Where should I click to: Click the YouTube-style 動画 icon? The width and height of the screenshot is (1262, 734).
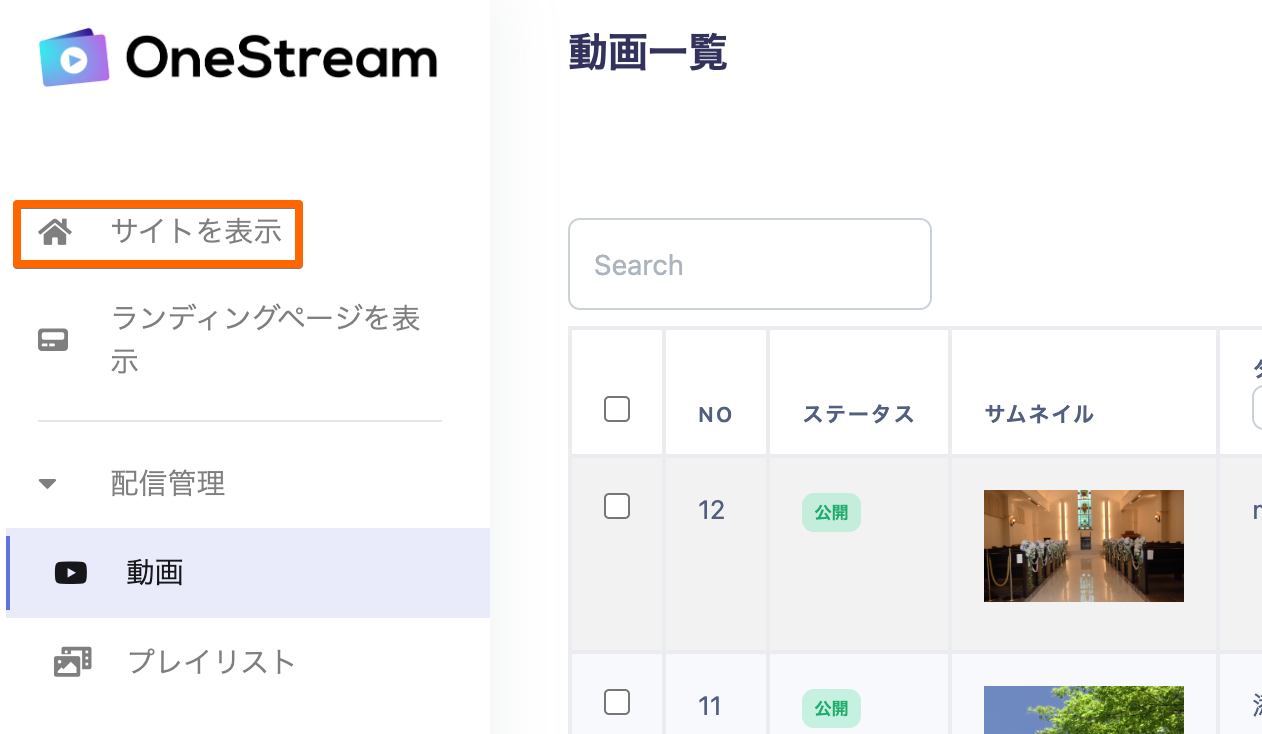70,573
